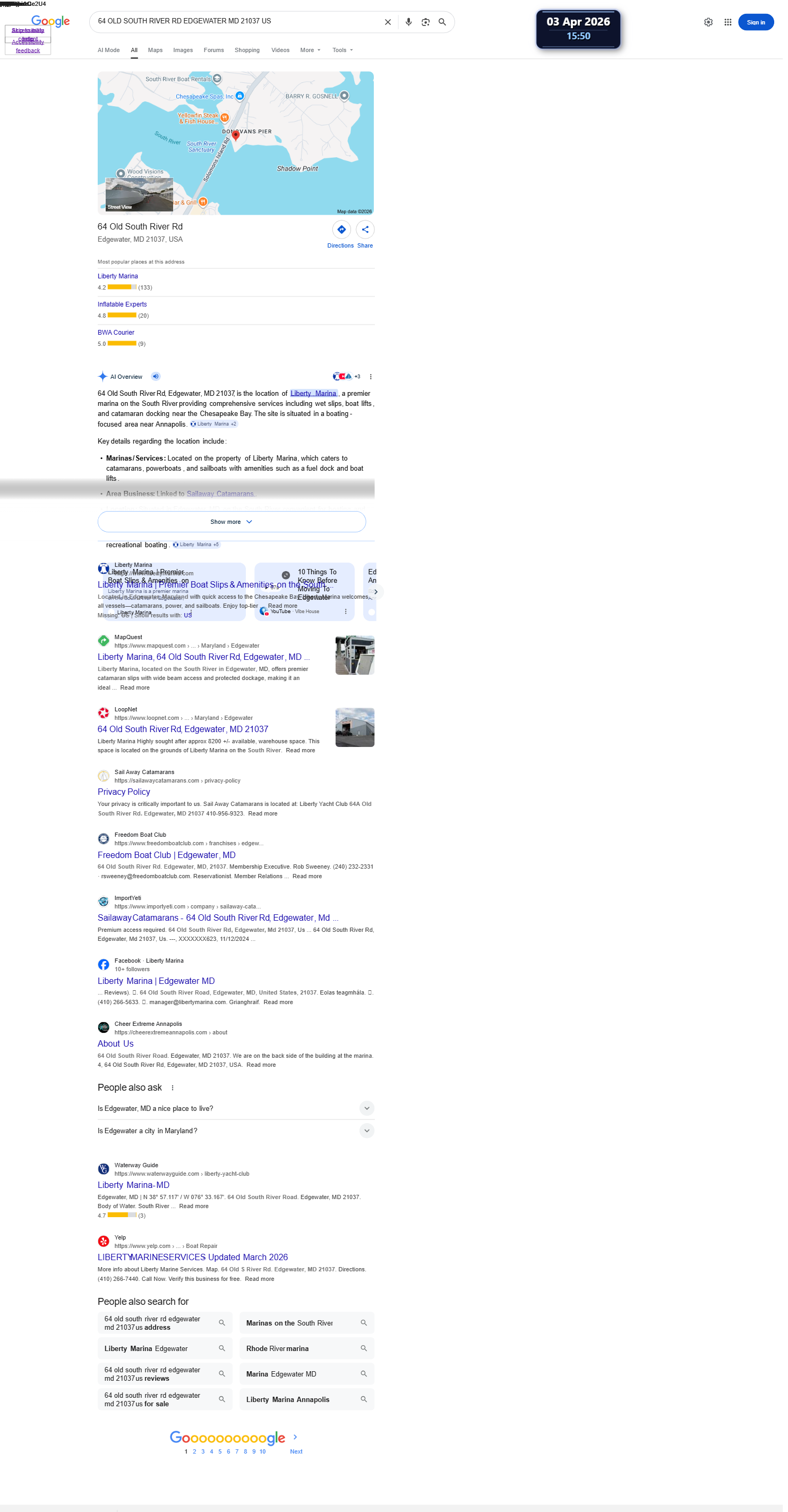
Task: Open the LoopNet warehouse thumbnail image
Action: click(x=355, y=728)
